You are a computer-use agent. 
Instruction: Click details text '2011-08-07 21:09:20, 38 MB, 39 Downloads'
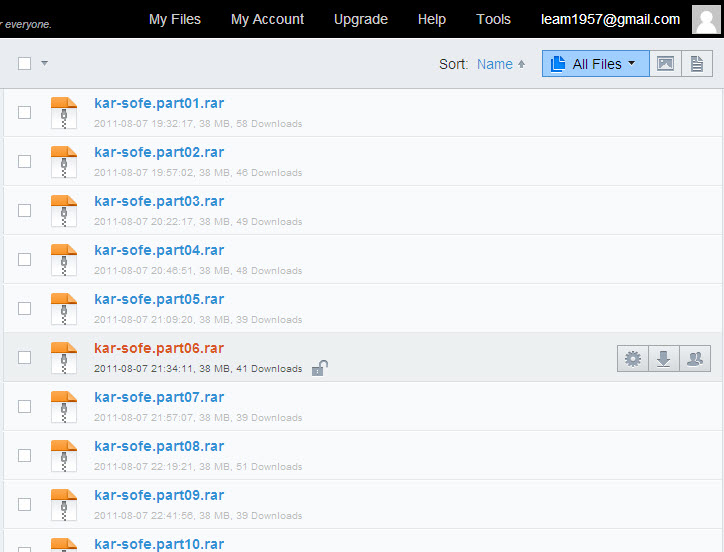(x=198, y=320)
